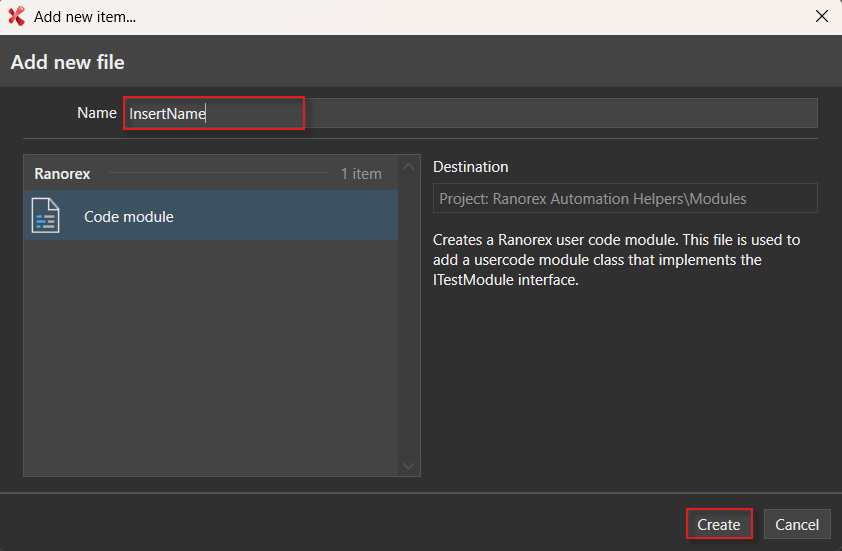Click the Destination label

[470, 167]
